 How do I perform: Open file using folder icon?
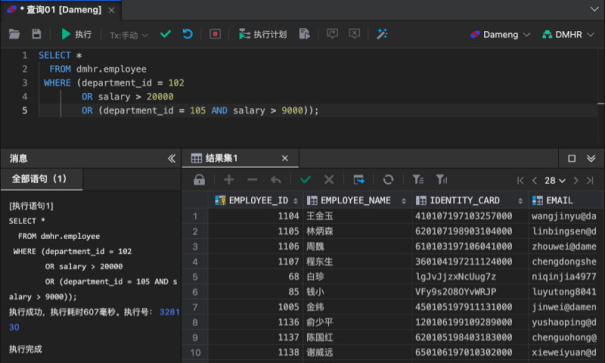click(x=14, y=34)
